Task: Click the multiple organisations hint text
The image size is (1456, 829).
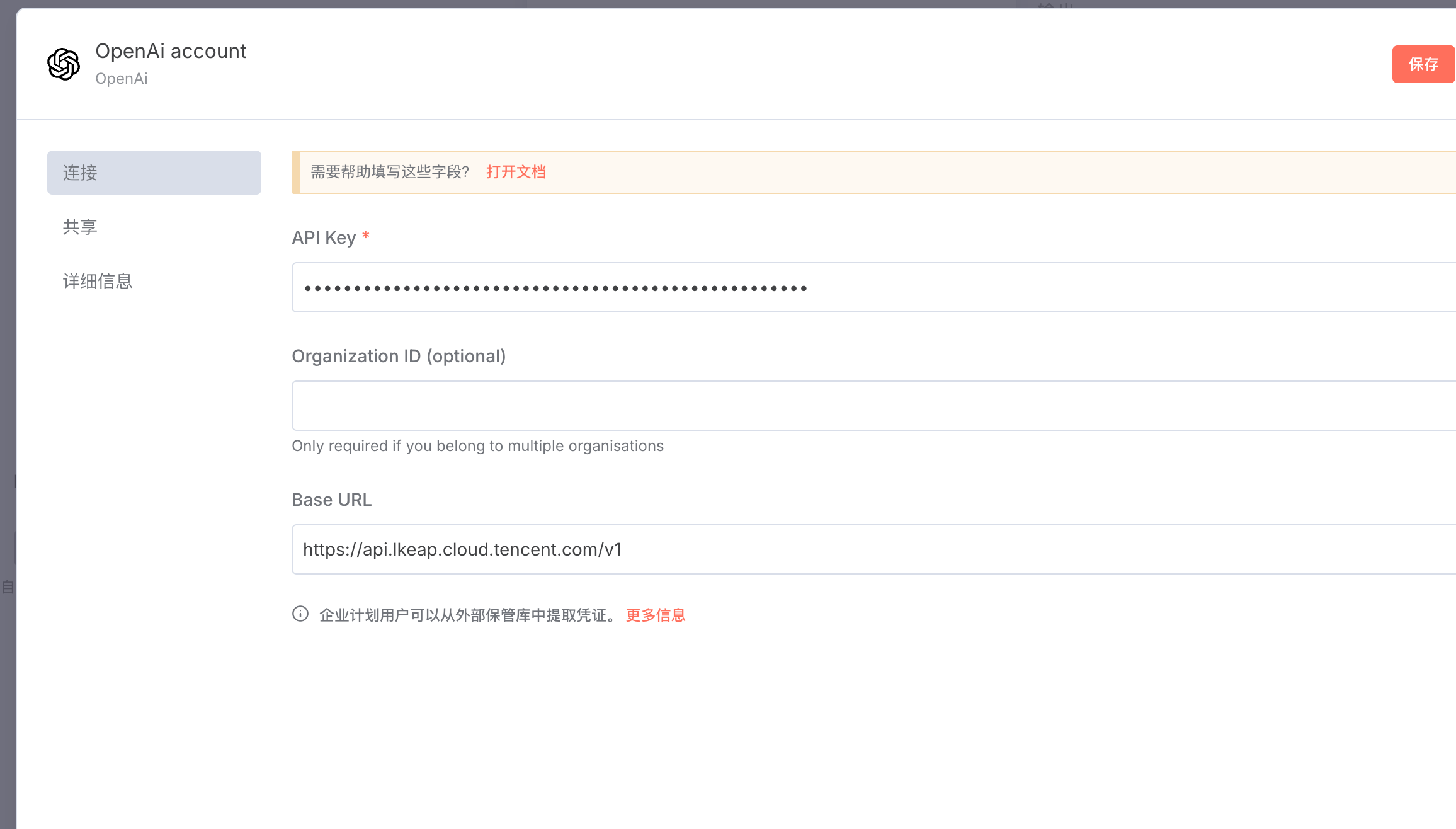Action: point(477,446)
